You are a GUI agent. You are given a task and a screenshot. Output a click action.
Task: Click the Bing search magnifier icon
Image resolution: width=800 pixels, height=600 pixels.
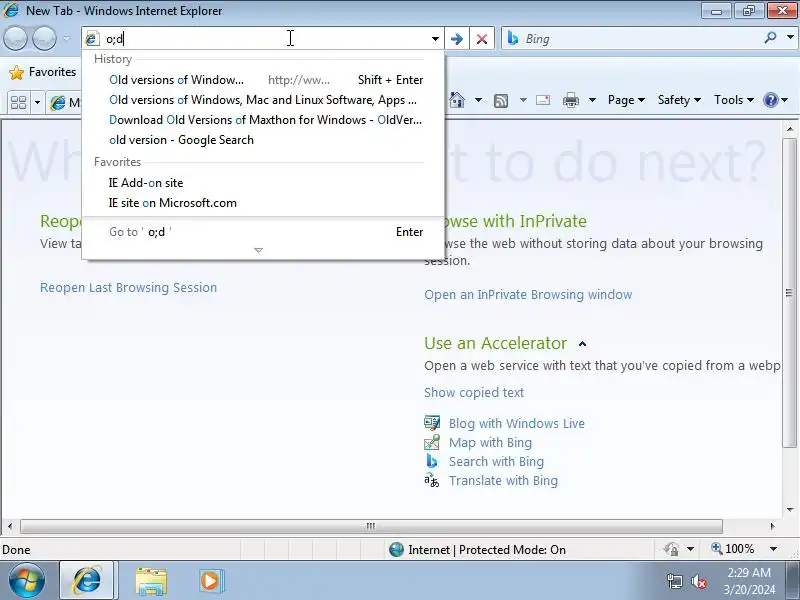[770, 38]
